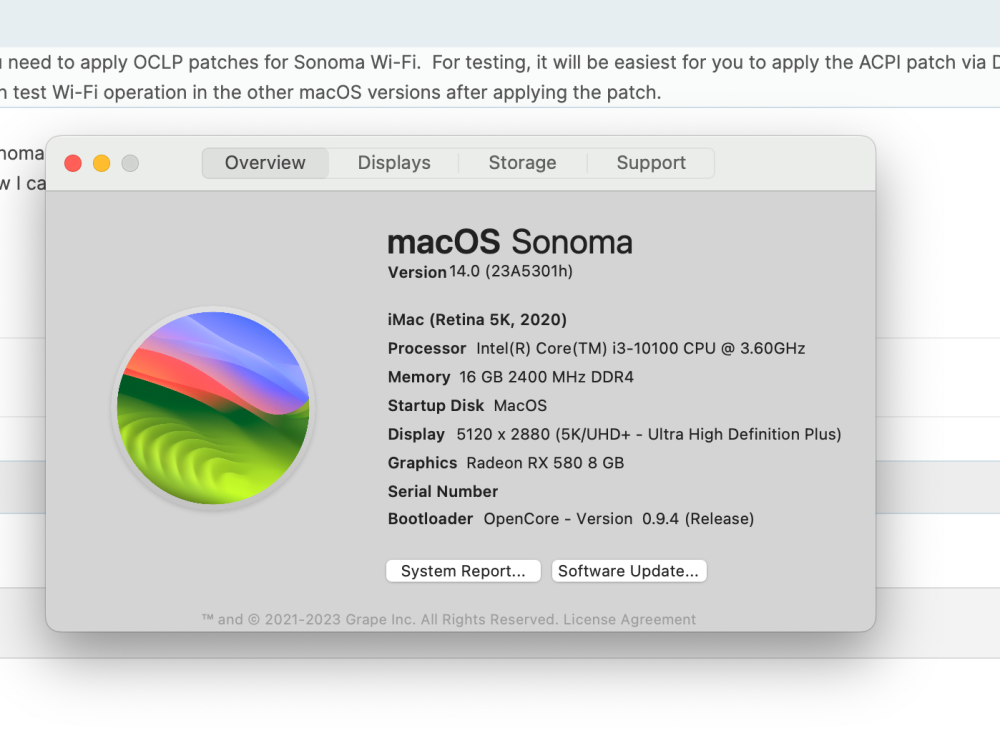Open the Support tab

[651, 163]
